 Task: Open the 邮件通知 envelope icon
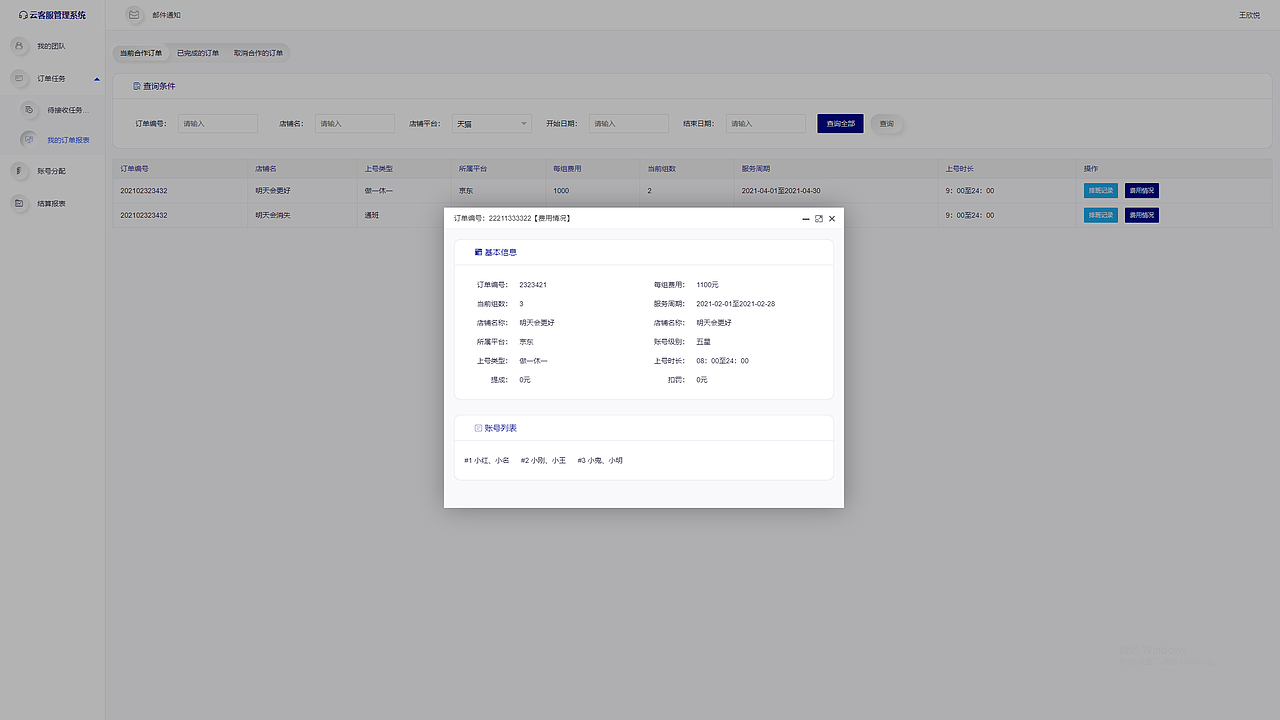(x=134, y=15)
